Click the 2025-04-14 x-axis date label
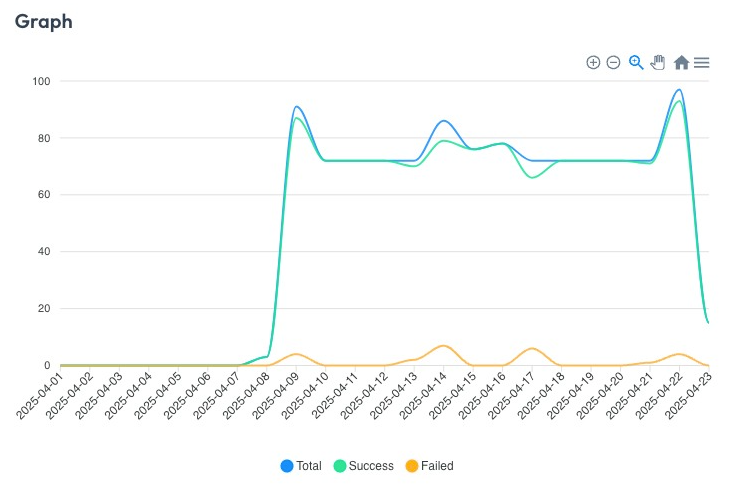 (x=427, y=396)
